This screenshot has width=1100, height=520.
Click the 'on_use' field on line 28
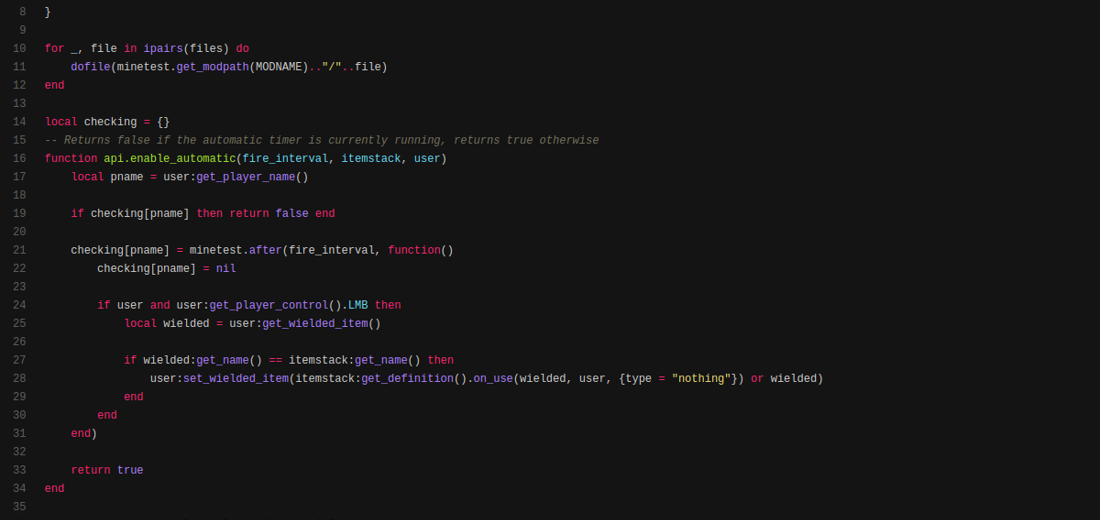pos(493,379)
